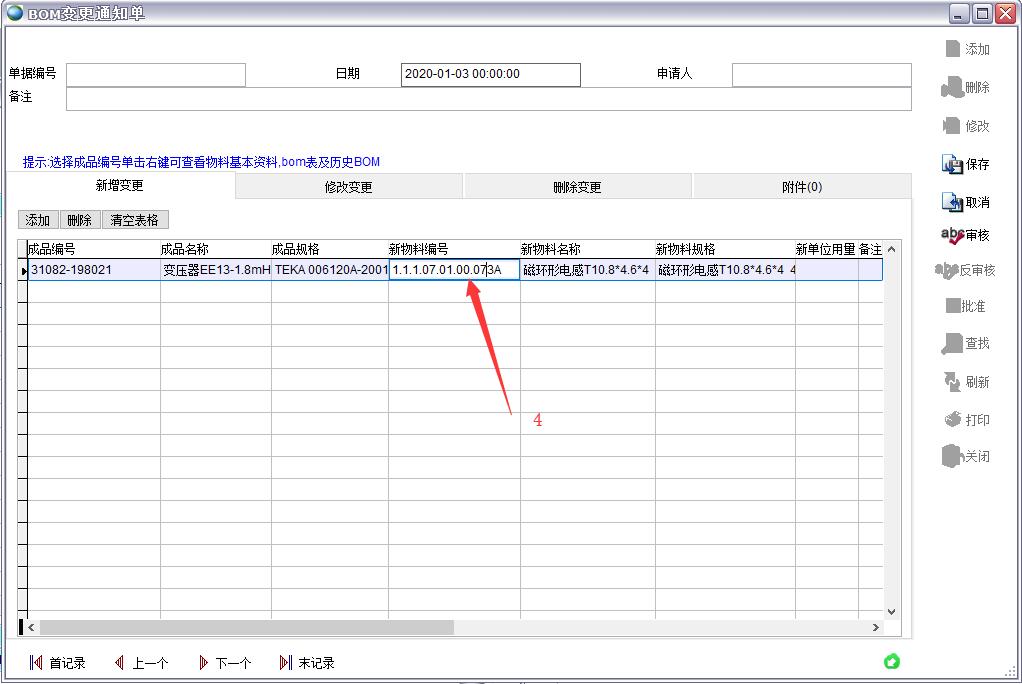Jump to last record (末记录)
The height and width of the screenshot is (684, 1022).
(x=286, y=662)
